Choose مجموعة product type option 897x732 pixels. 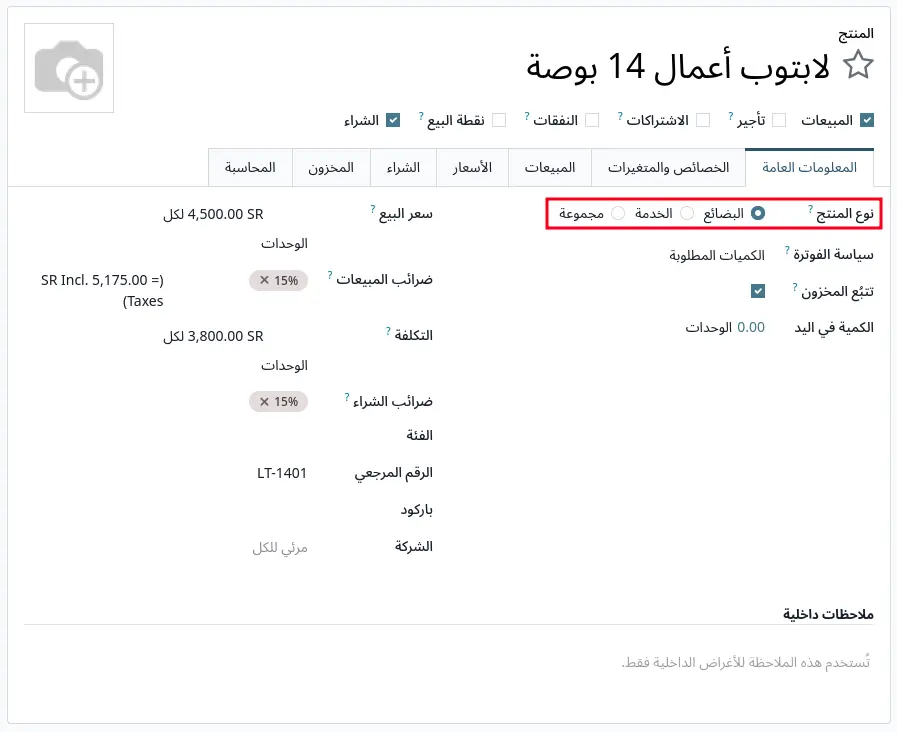pos(618,213)
